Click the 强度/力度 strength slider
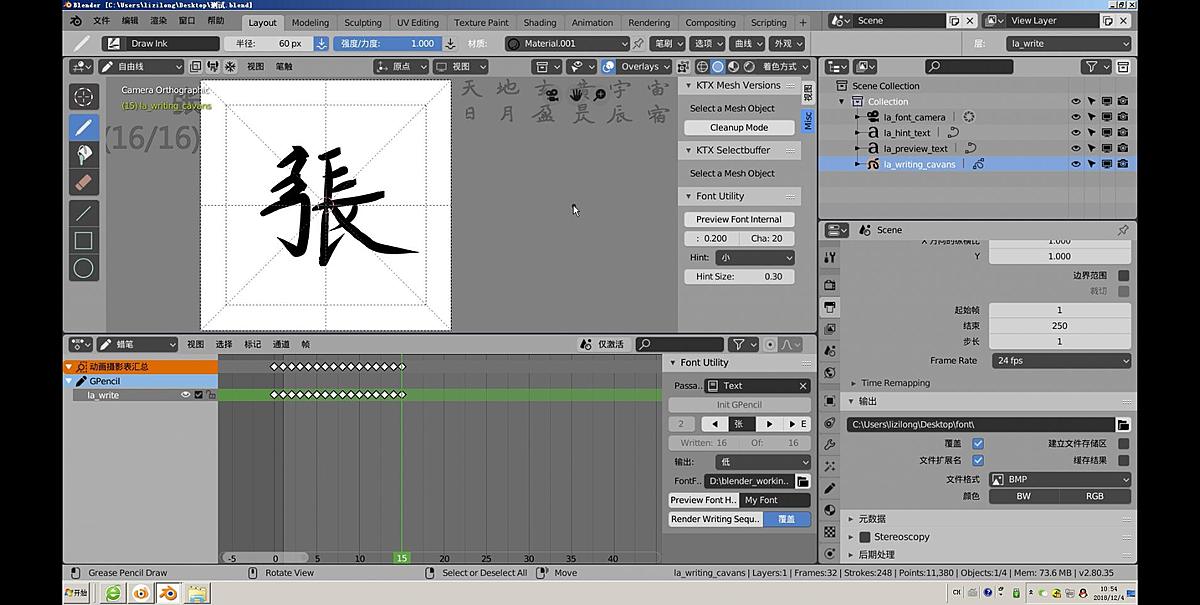1200x605 pixels. coord(387,43)
